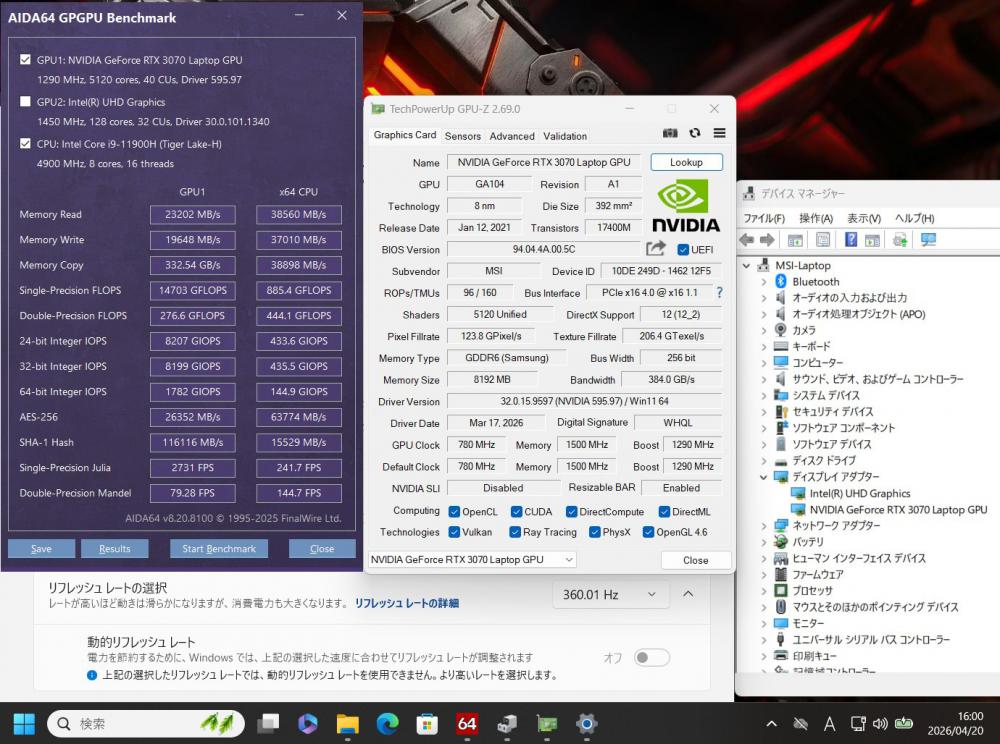Open the GPU-Z hamburger menu
The image size is (1000, 744).
coord(719,133)
